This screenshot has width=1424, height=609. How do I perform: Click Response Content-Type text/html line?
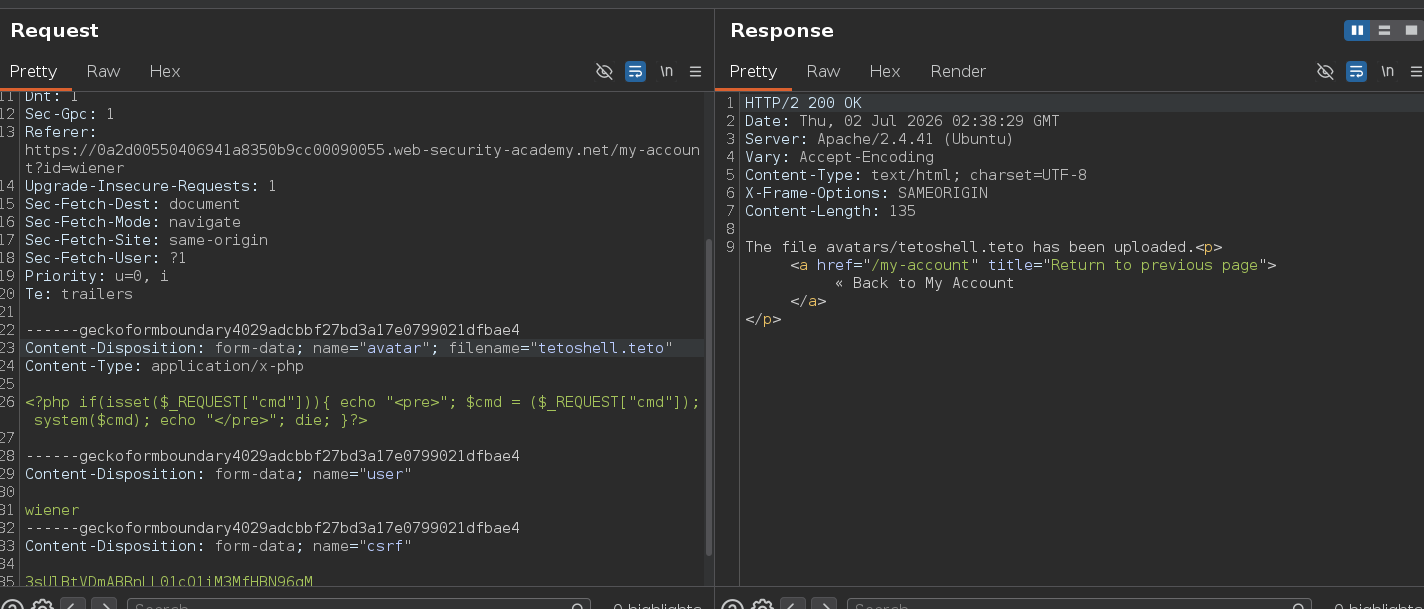coord(916,175)
